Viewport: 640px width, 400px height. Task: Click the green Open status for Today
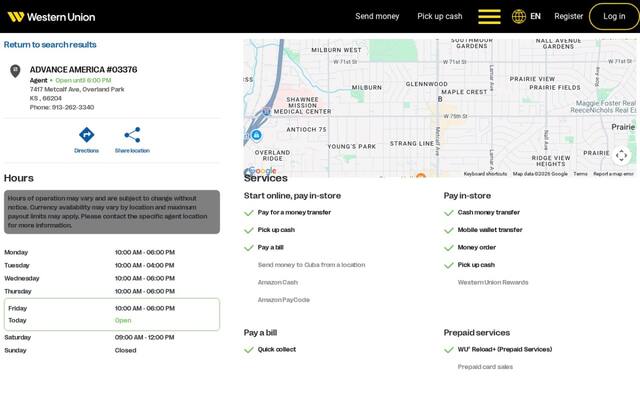tap(123, 320)
